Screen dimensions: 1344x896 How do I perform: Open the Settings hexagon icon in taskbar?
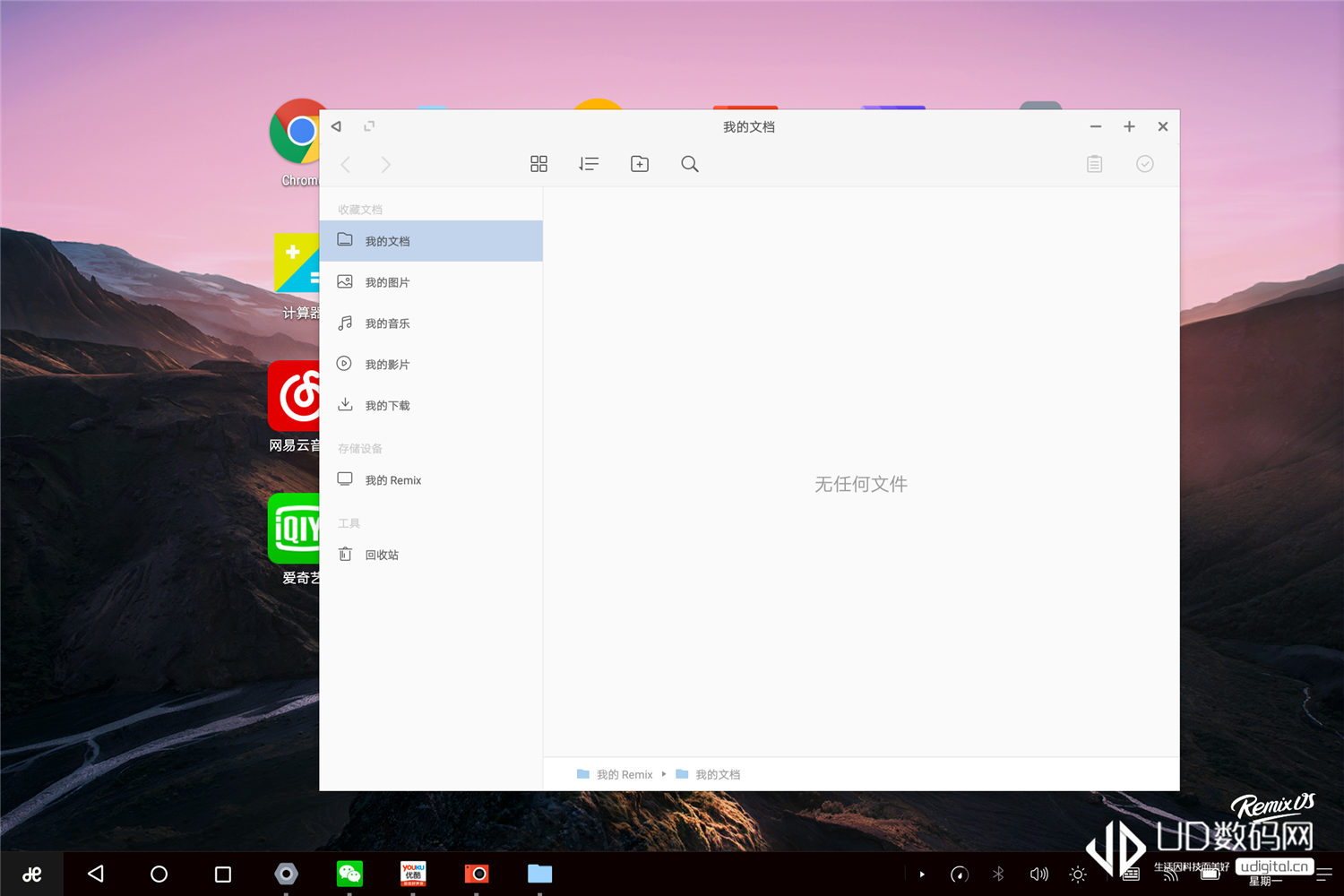(286, 874)
